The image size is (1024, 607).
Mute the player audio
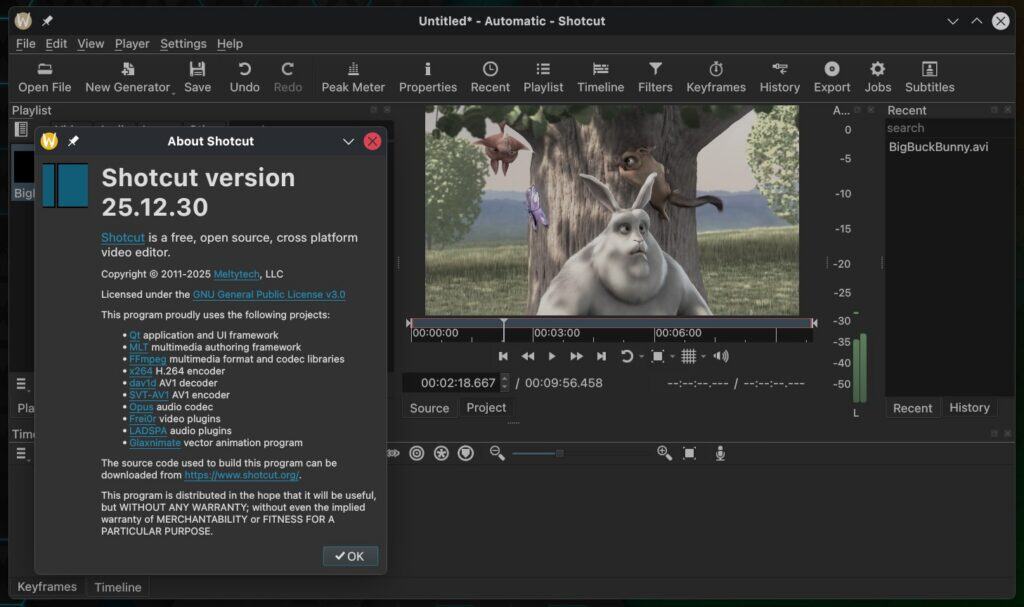point(721,356)
